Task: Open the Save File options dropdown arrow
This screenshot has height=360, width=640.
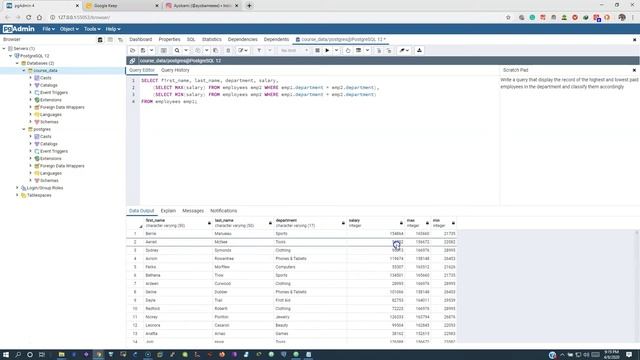Action: point(151,51)
